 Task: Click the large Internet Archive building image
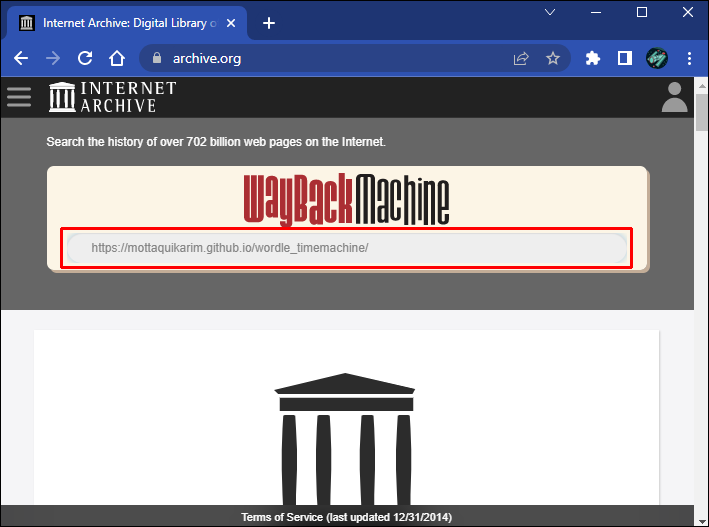(345, 439)
